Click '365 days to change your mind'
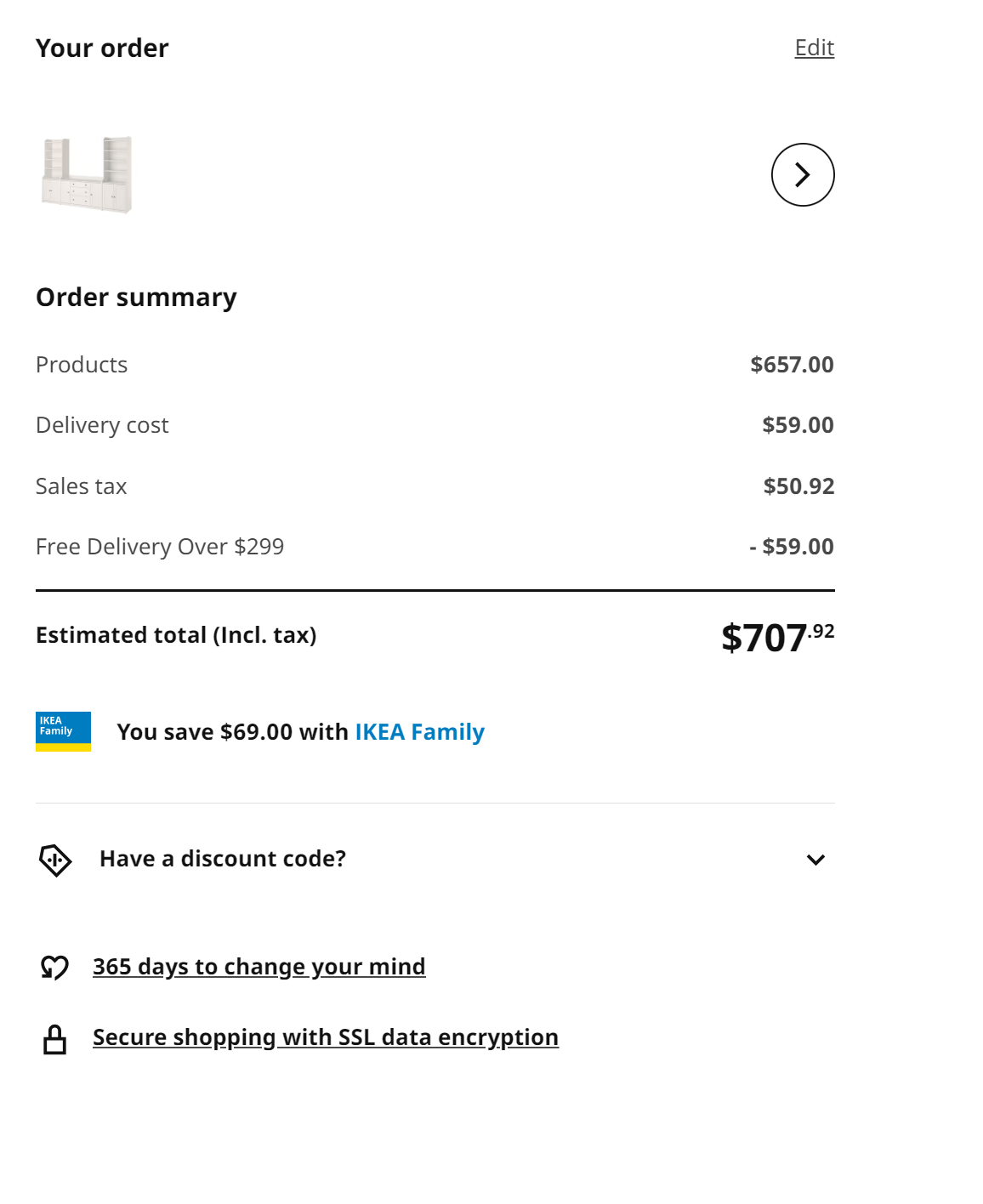 click(259, 967)
